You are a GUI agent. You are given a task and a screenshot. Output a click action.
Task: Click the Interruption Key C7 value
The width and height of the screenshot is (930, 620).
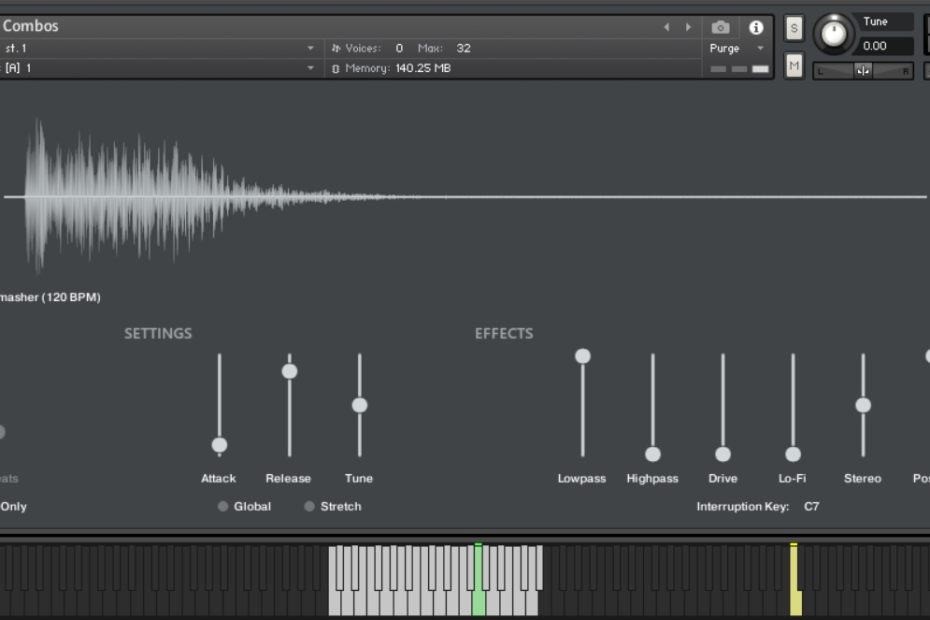coord(811,507)
